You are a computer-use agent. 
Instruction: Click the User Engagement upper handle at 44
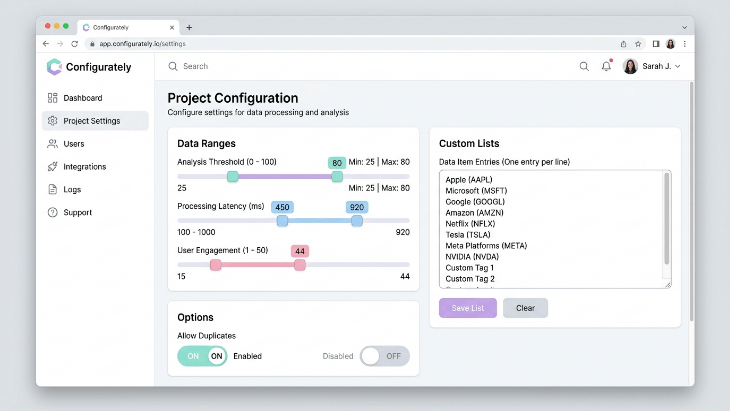pos(300,265)
